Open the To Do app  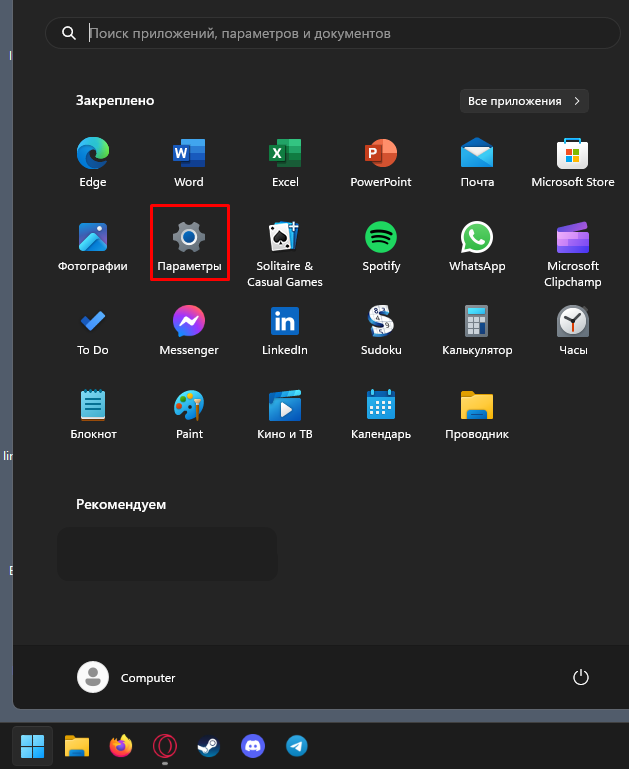[93, 332]
